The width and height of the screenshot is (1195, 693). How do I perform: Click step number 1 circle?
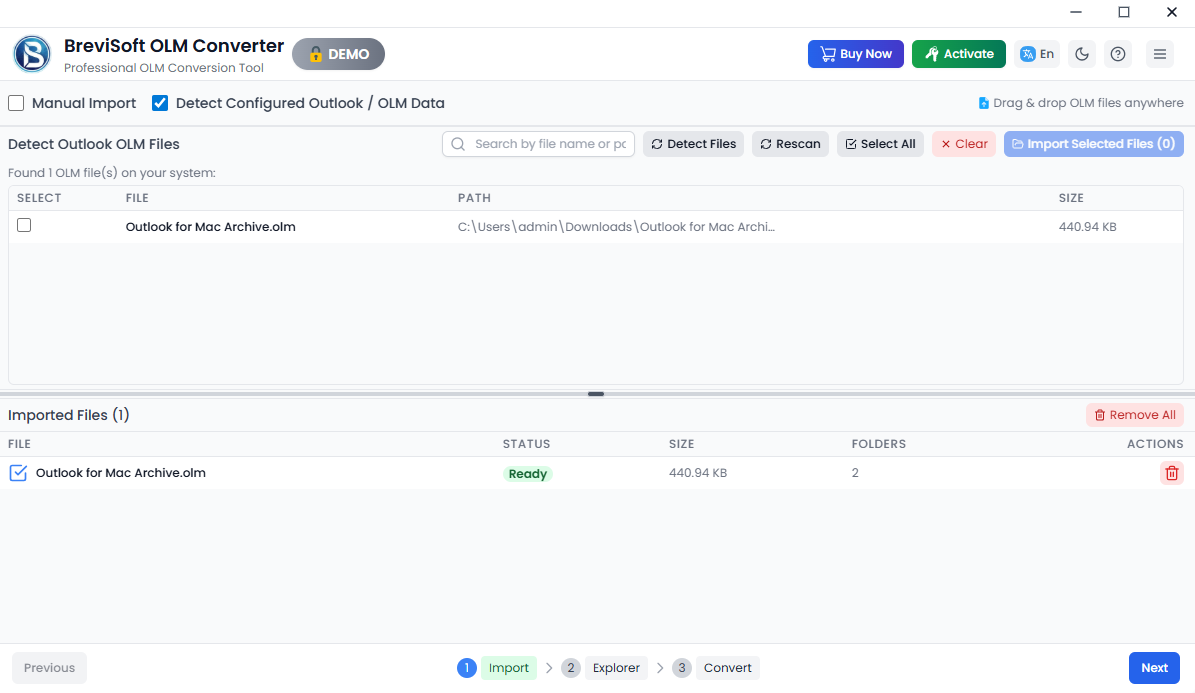[x=466, y=668]
